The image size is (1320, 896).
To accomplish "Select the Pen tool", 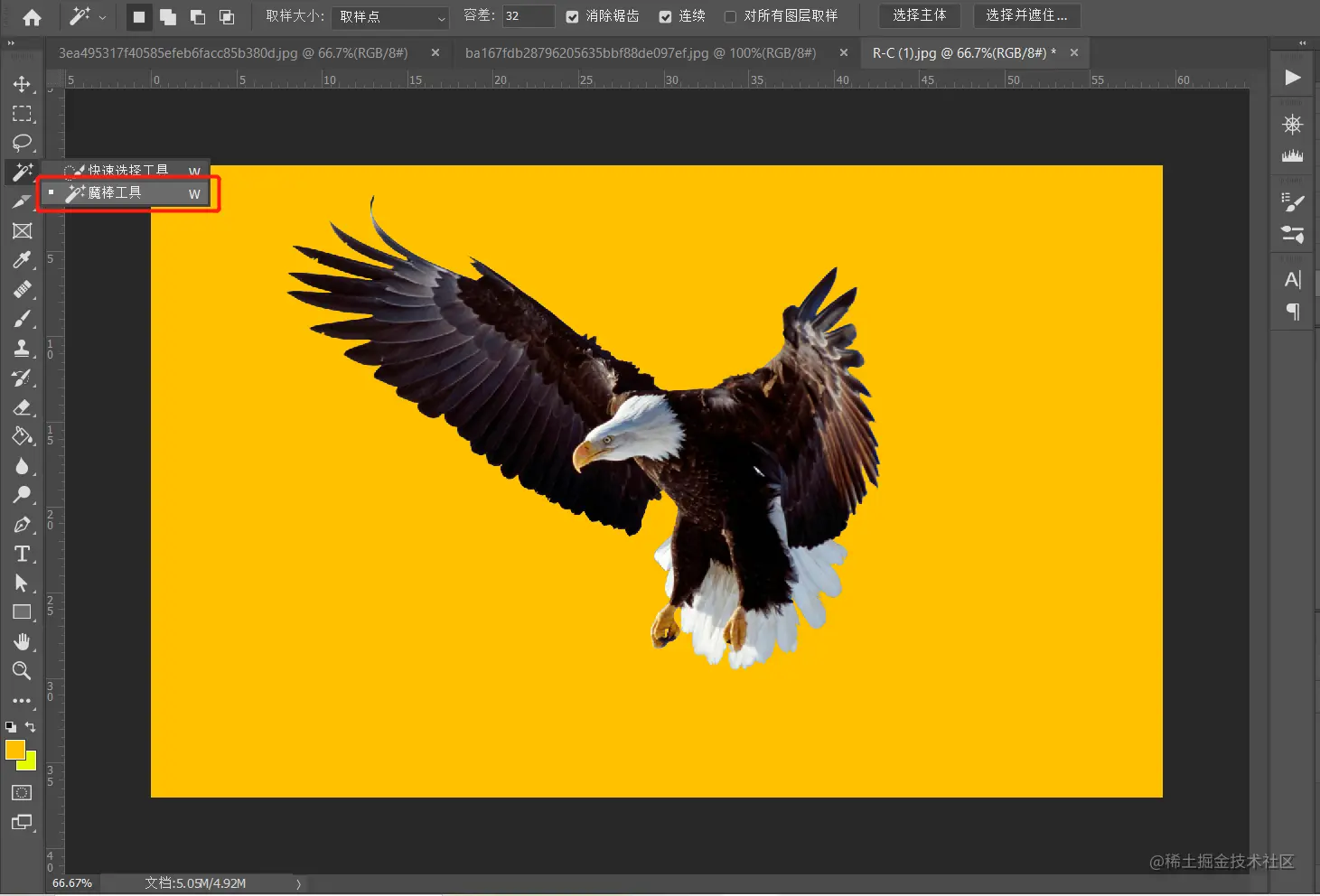I will pyautogui.click(x=22, y=525).
